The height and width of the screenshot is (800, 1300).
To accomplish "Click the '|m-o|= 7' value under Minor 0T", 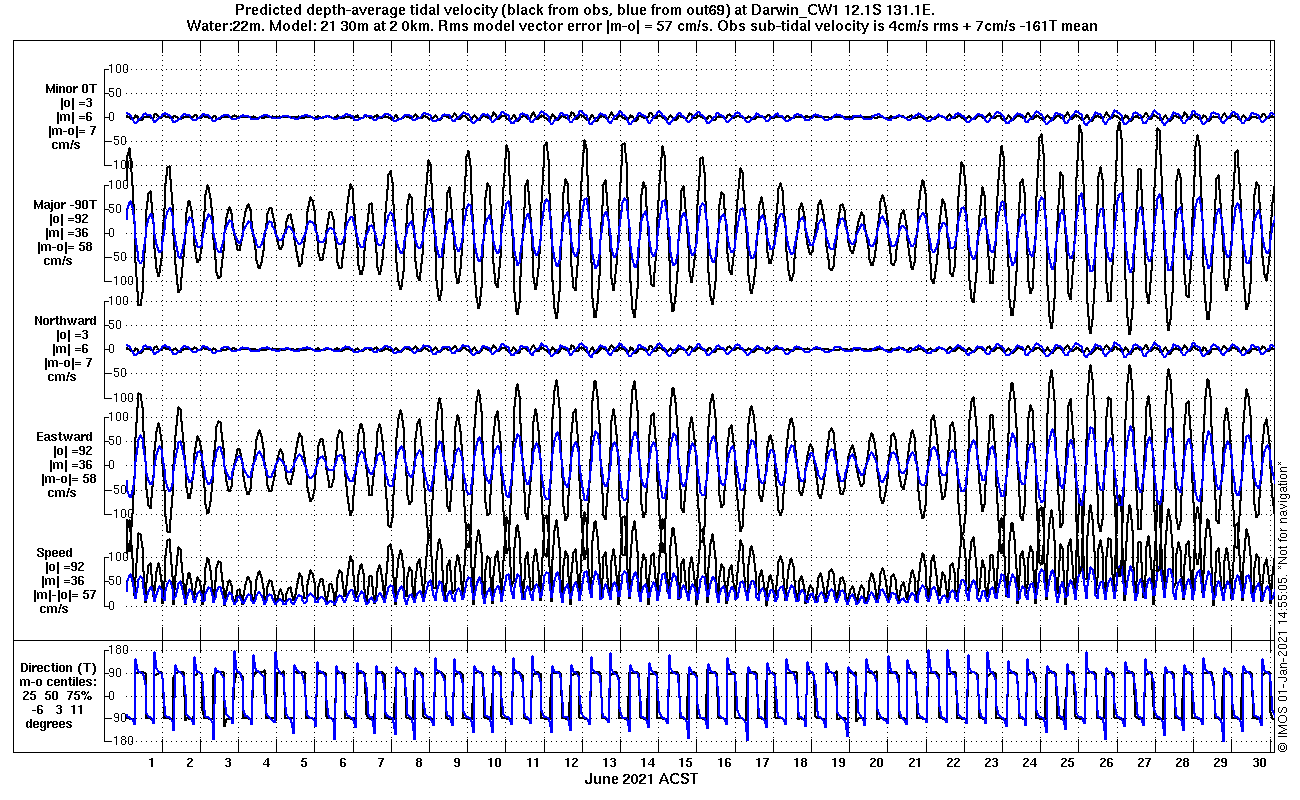I will point(71,131).
